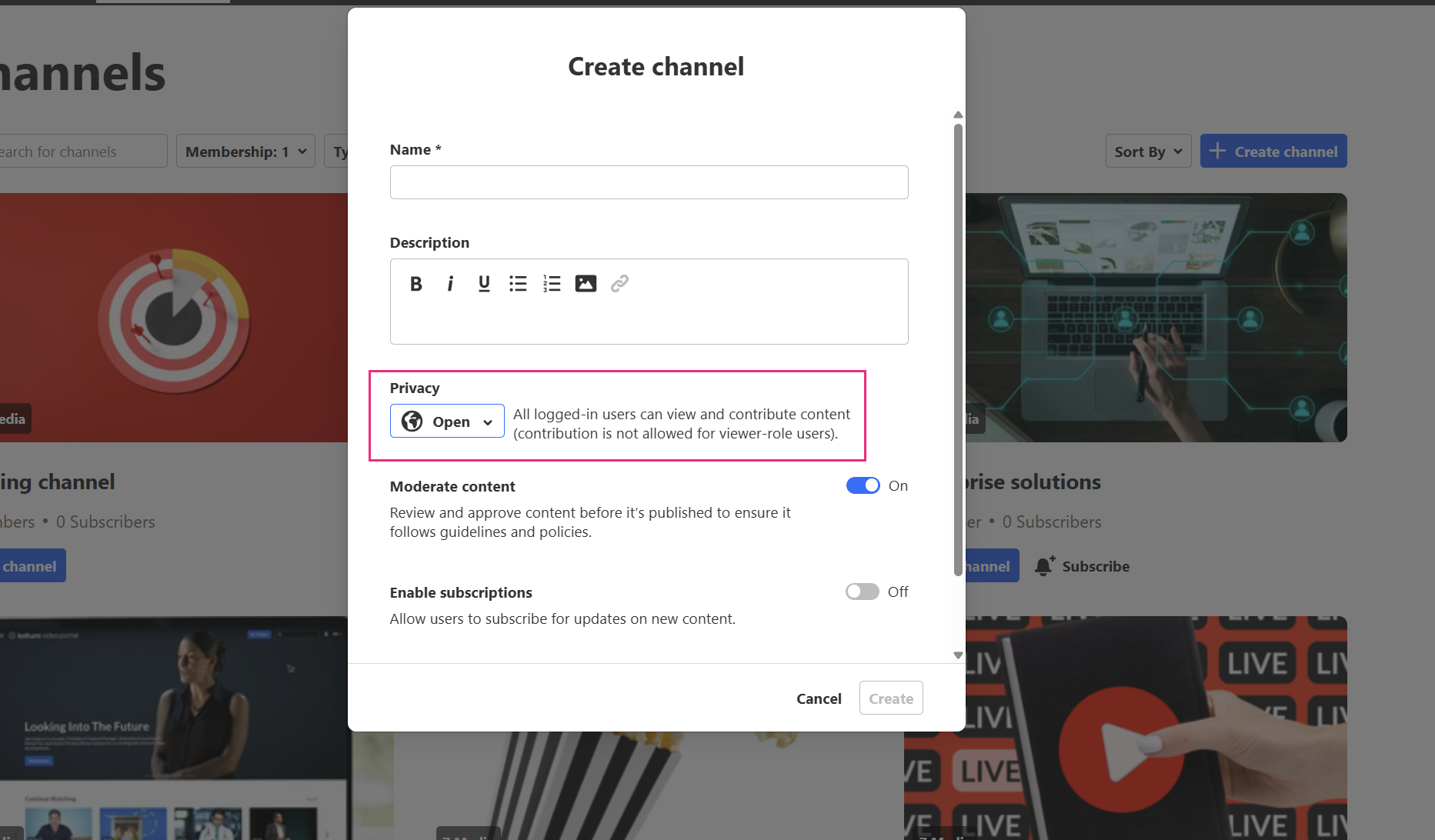The image size is (1435, 840).
Task: Click the scrollbar down arrow in the dialog
Action: [x=958, y=655]
